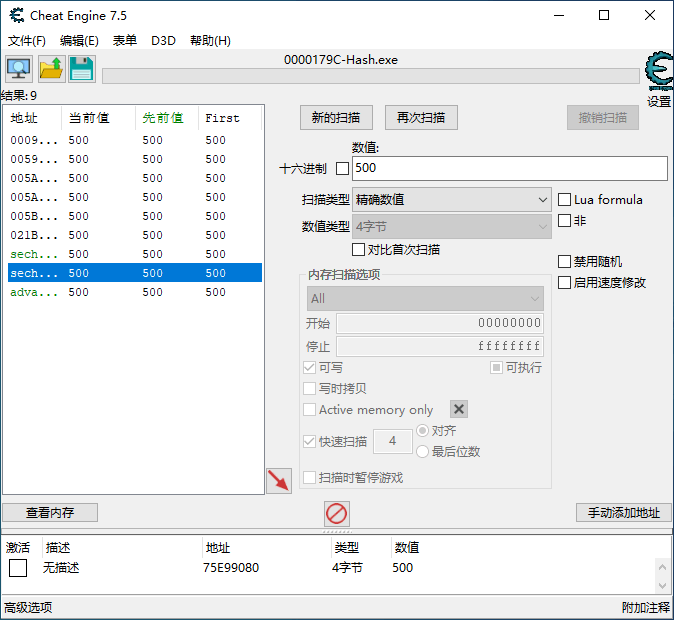Click the scan progress bar
The height and width of the screenshot is (620, 674).
click(x=371, y=76)
